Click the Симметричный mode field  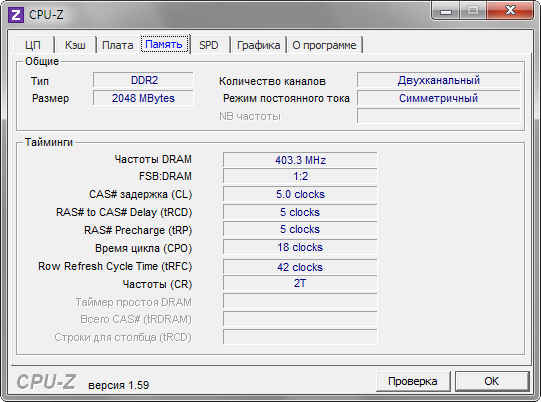click(439, 98)
